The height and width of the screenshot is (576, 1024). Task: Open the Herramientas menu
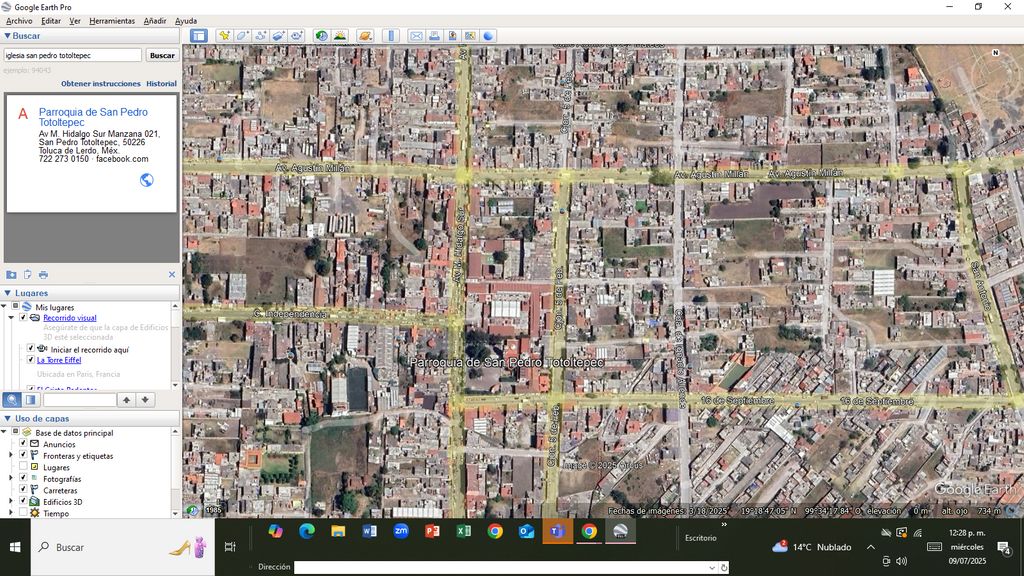tap(112, 21)
